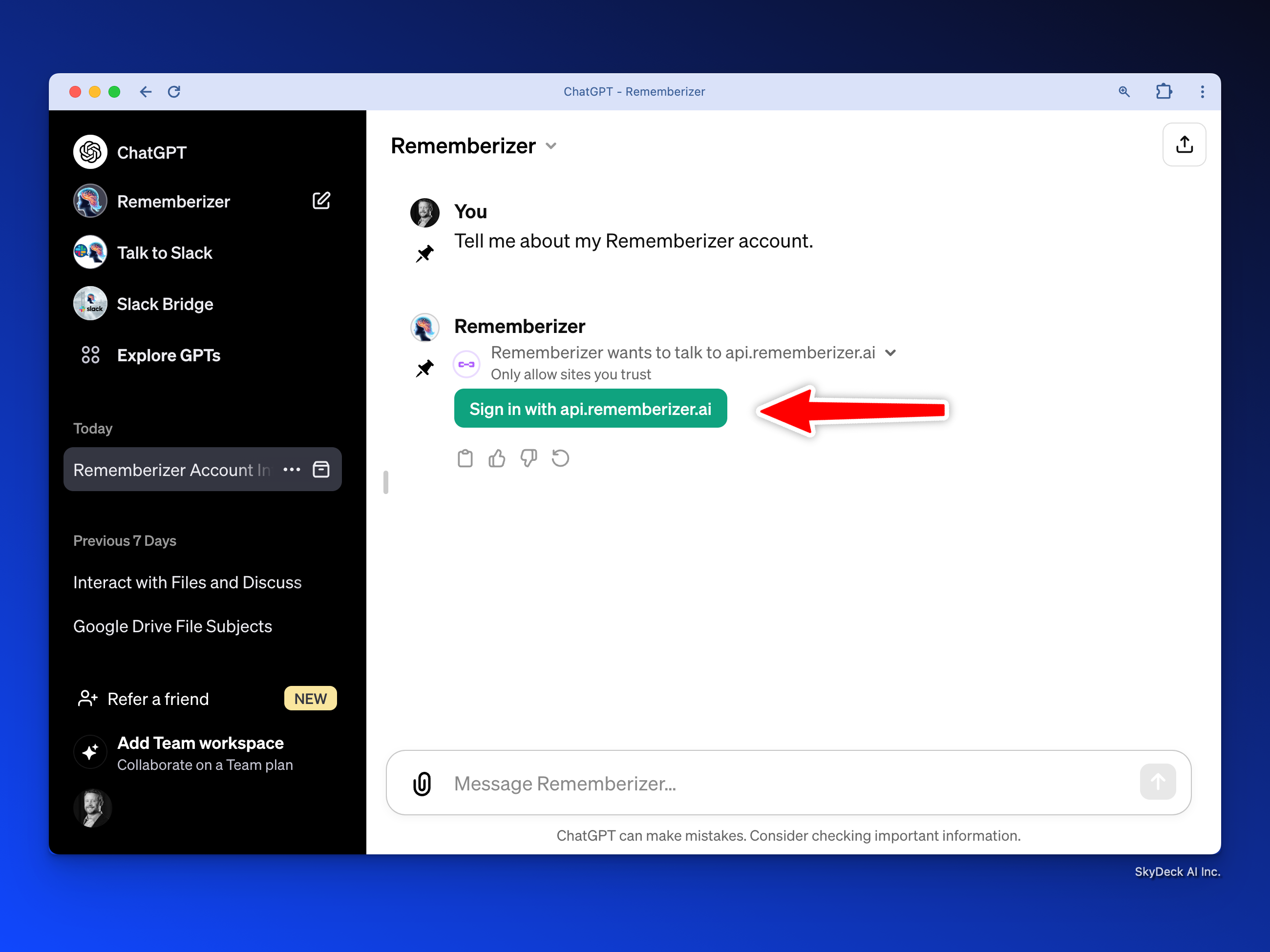This screenshot has height=952, width=1270.
Task: Archive the Rememberizer Account chat
Action: [x=321, y=469]
